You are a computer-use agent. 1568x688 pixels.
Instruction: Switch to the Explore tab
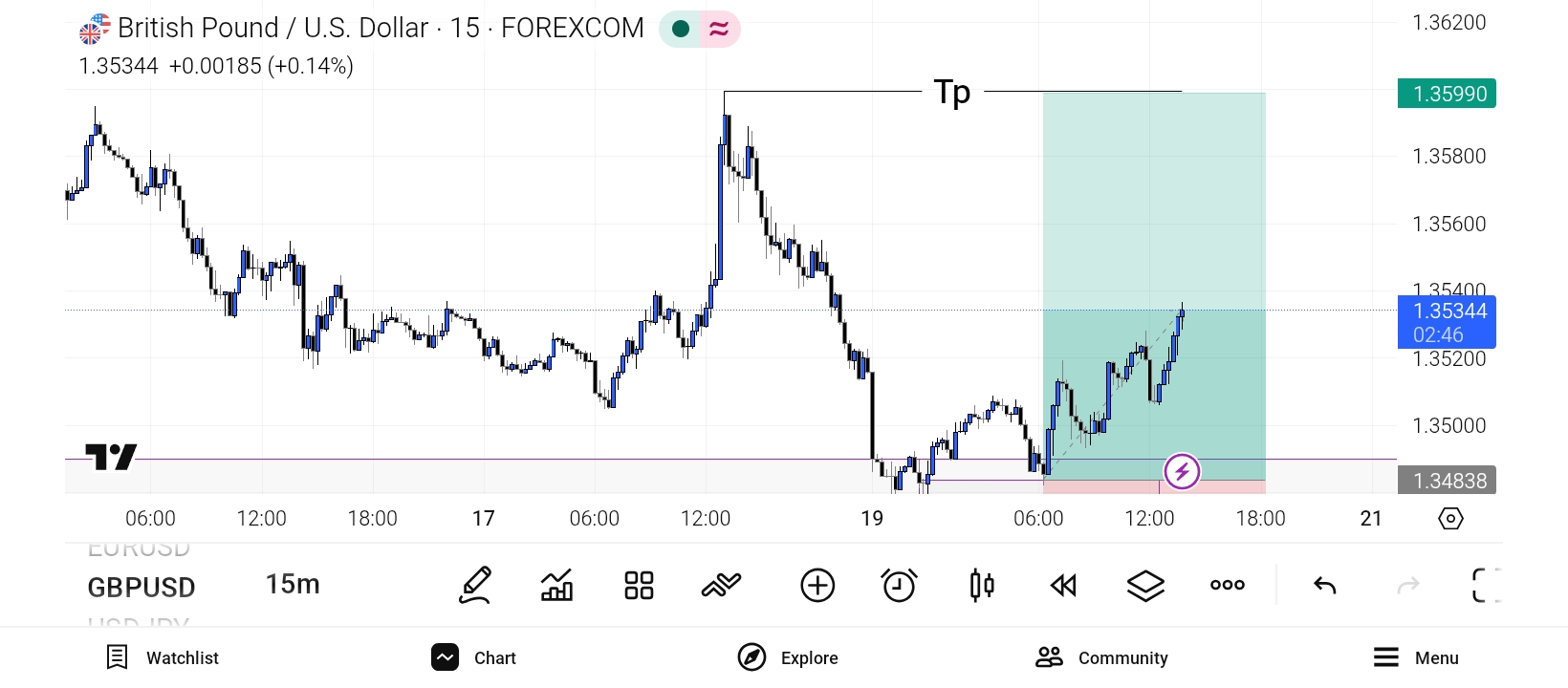[789, 657]
